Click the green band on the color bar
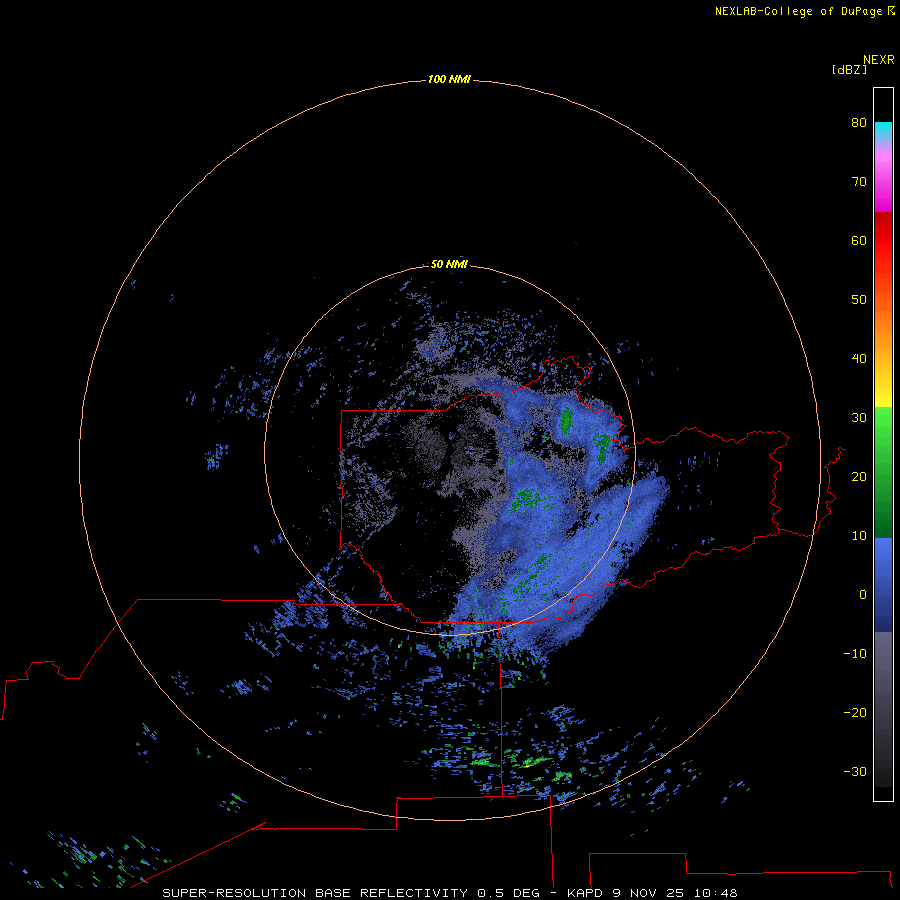900x900 pixels. click(883, 472)
